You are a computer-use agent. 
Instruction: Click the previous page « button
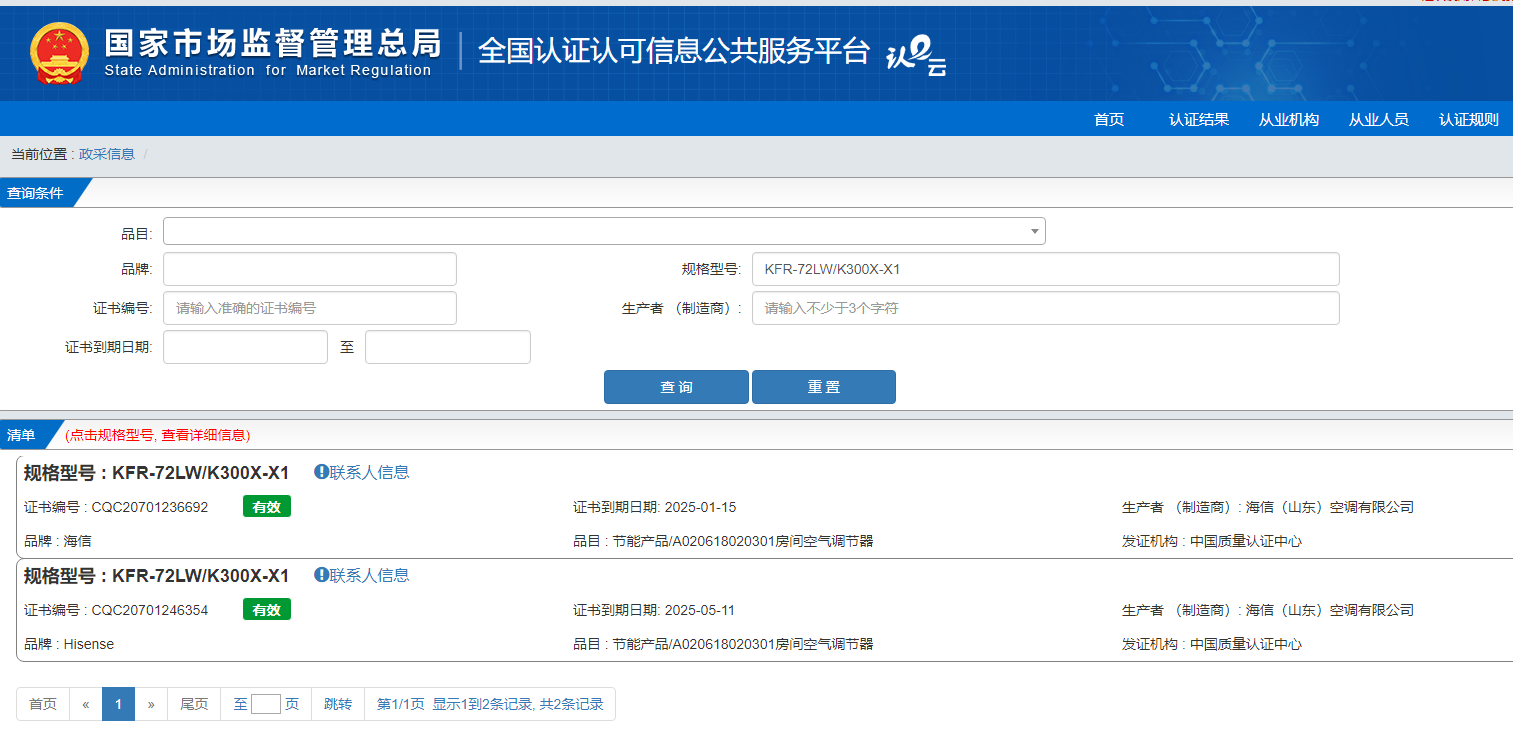[x=86, y=704]
